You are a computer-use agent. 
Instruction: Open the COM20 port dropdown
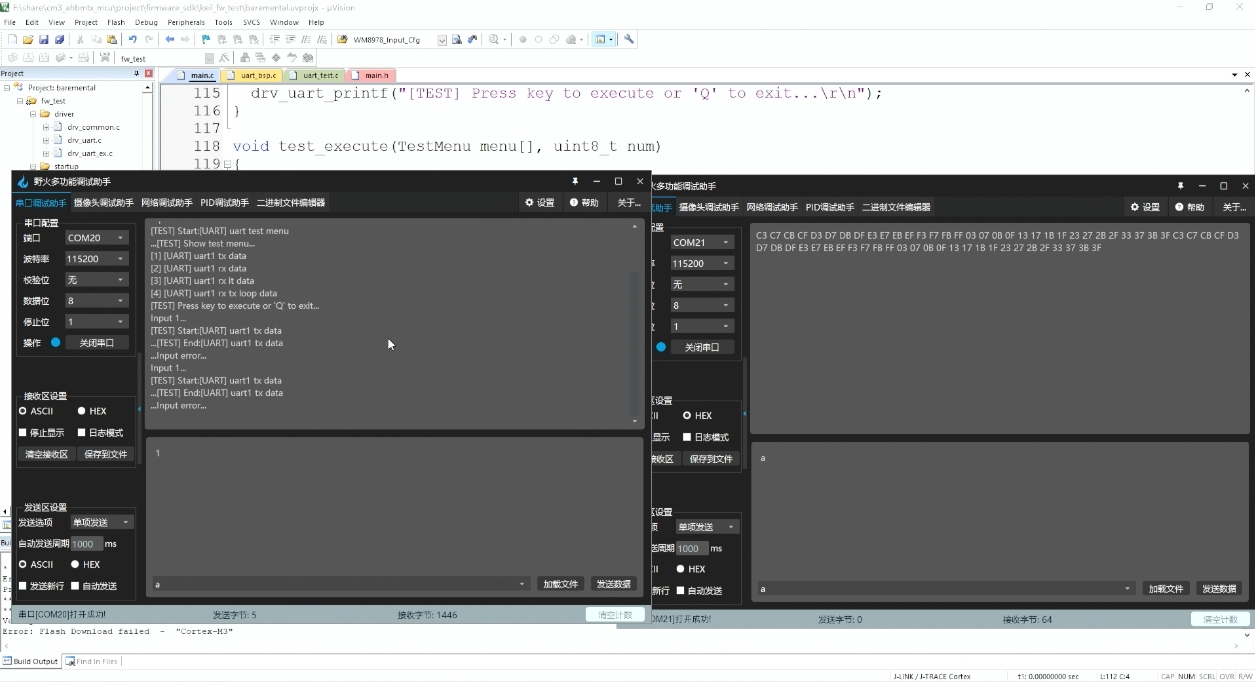pos(96,238)
